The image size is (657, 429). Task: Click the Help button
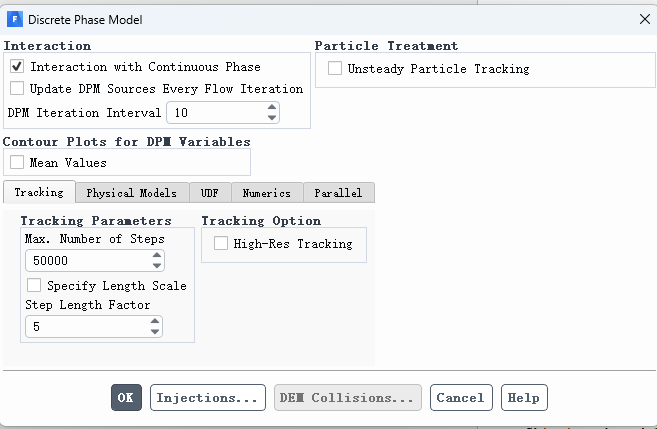click(x=523, y=397)
